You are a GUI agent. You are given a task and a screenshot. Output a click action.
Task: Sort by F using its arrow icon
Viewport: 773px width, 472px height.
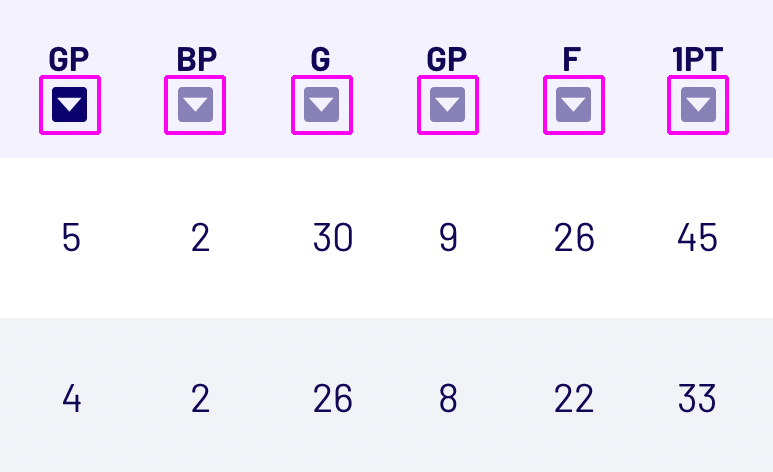[573, 105]
